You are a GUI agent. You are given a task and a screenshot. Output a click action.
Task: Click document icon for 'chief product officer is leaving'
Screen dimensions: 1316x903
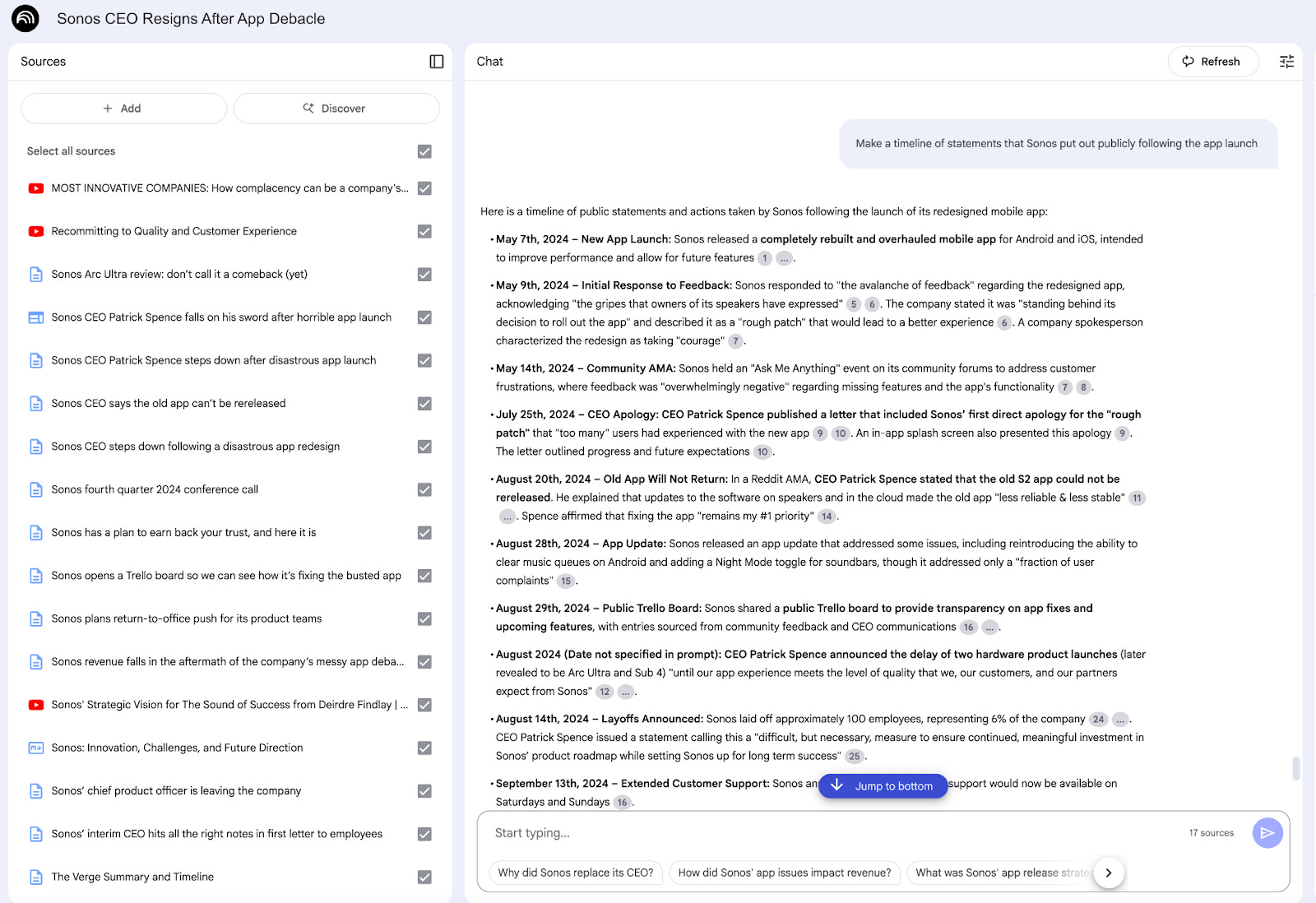pos(36,791)
